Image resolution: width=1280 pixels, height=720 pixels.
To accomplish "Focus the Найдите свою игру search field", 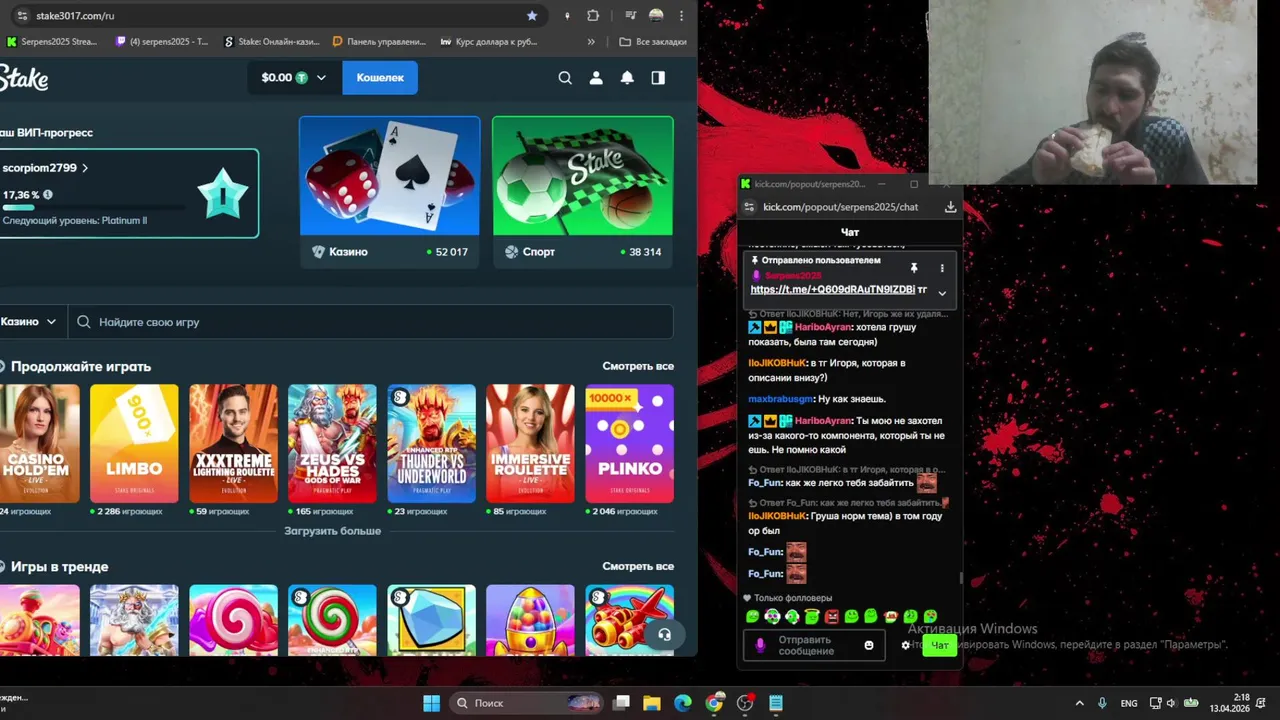I will pyautogui.click(x=370, y=322).
